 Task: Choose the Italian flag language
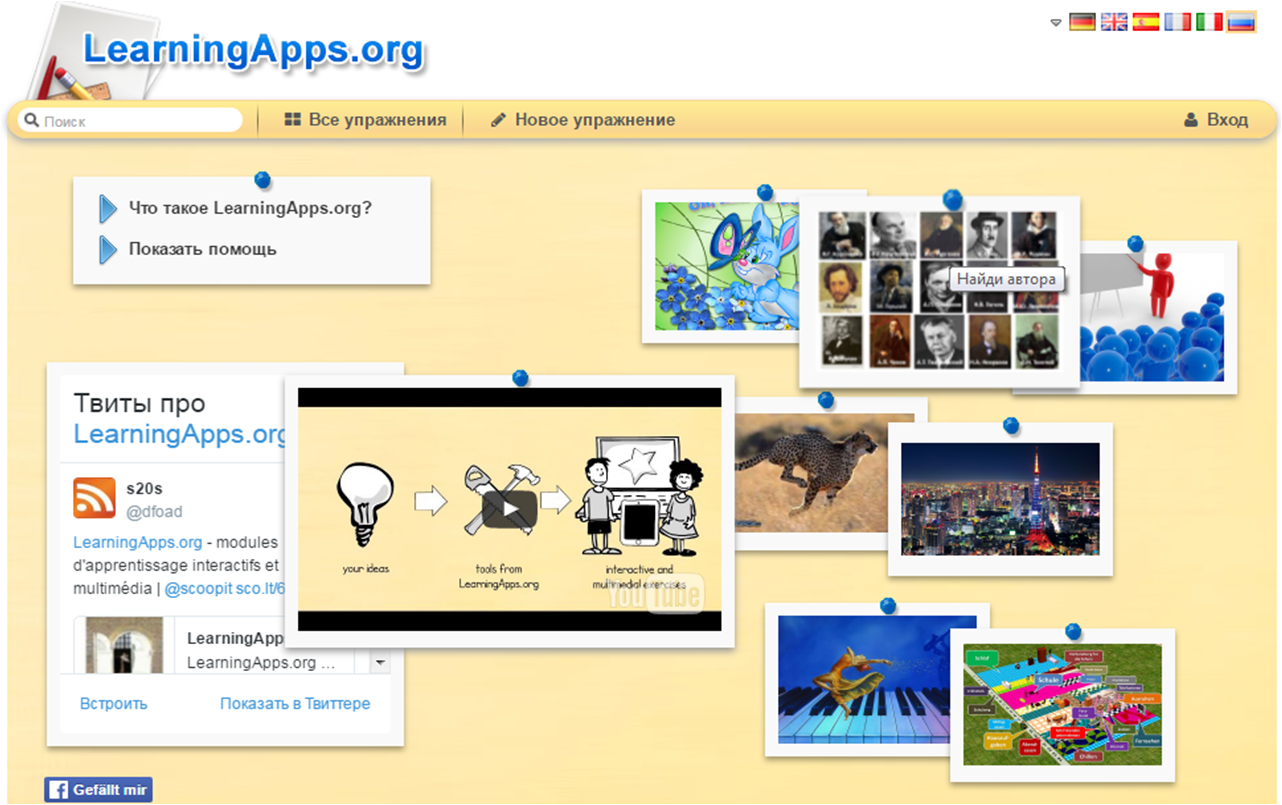click(x=1210, y=21)
